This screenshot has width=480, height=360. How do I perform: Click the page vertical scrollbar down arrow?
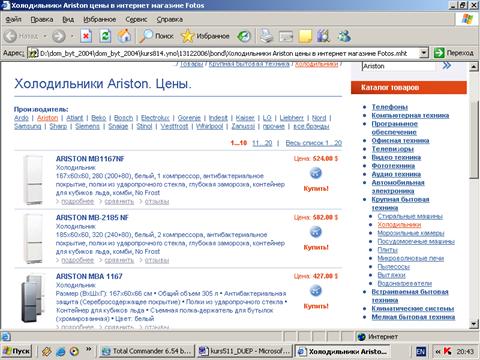click(474, 323)
